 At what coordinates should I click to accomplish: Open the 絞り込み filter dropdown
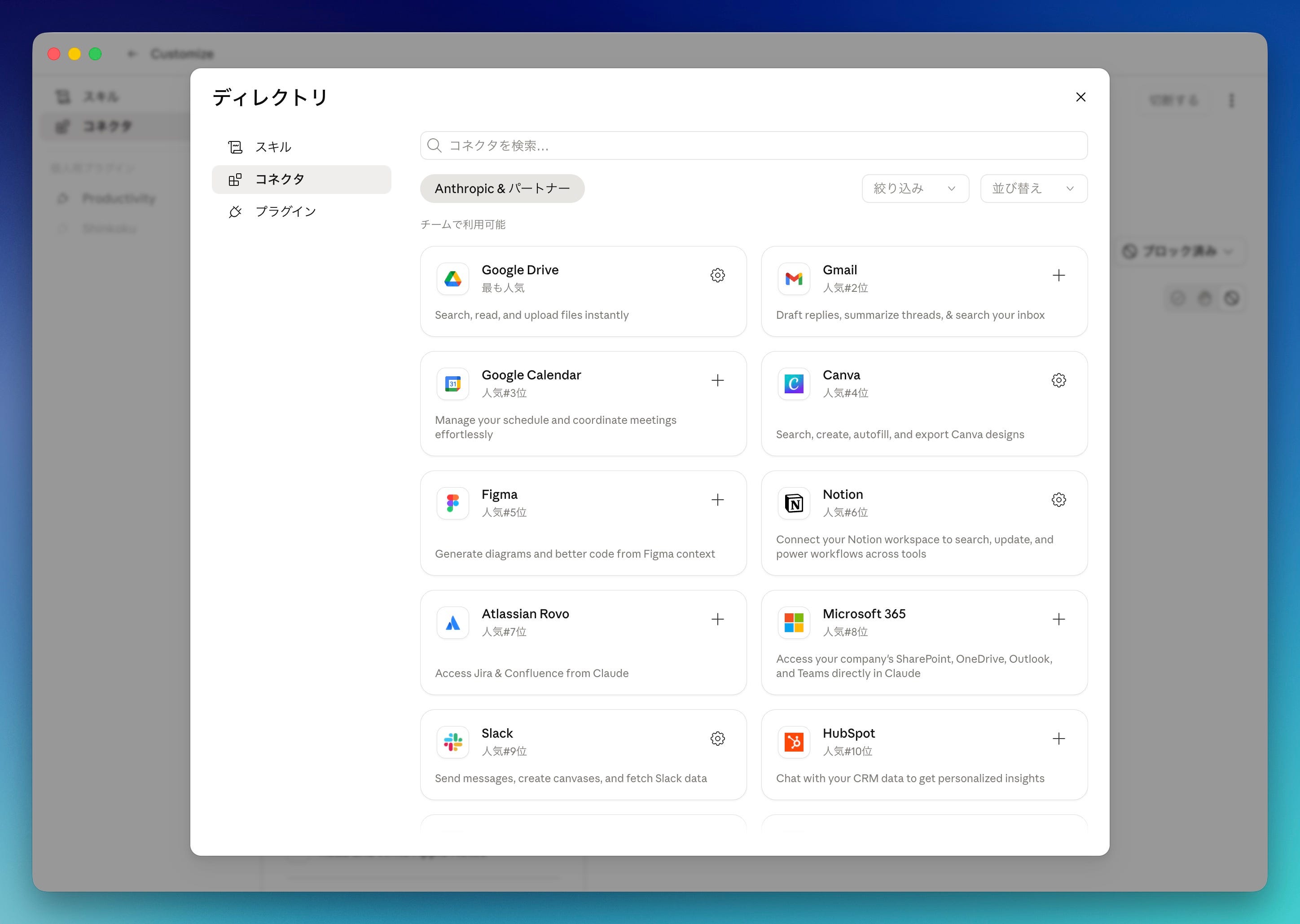tap(915, 189)
